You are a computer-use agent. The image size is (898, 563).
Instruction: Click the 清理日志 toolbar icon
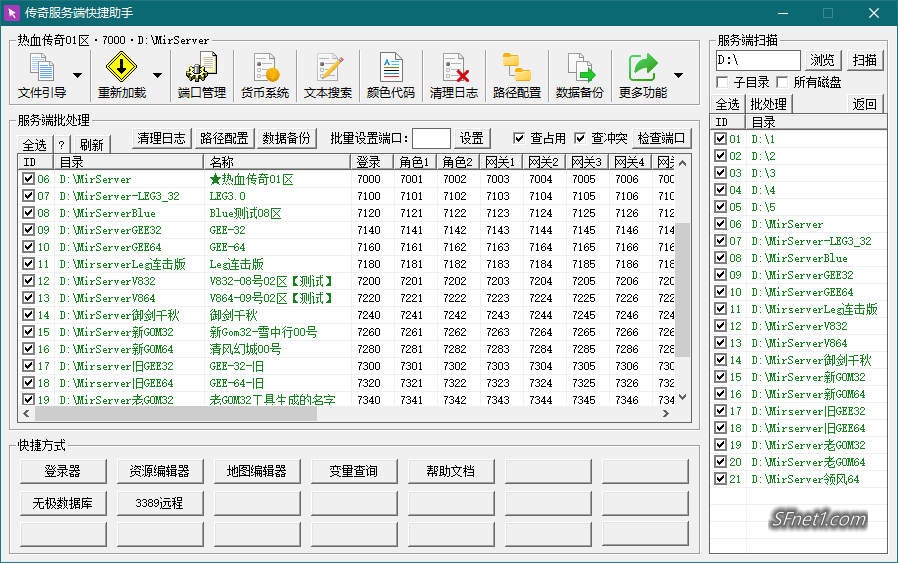pyautogui.click(x=454, y=75)
